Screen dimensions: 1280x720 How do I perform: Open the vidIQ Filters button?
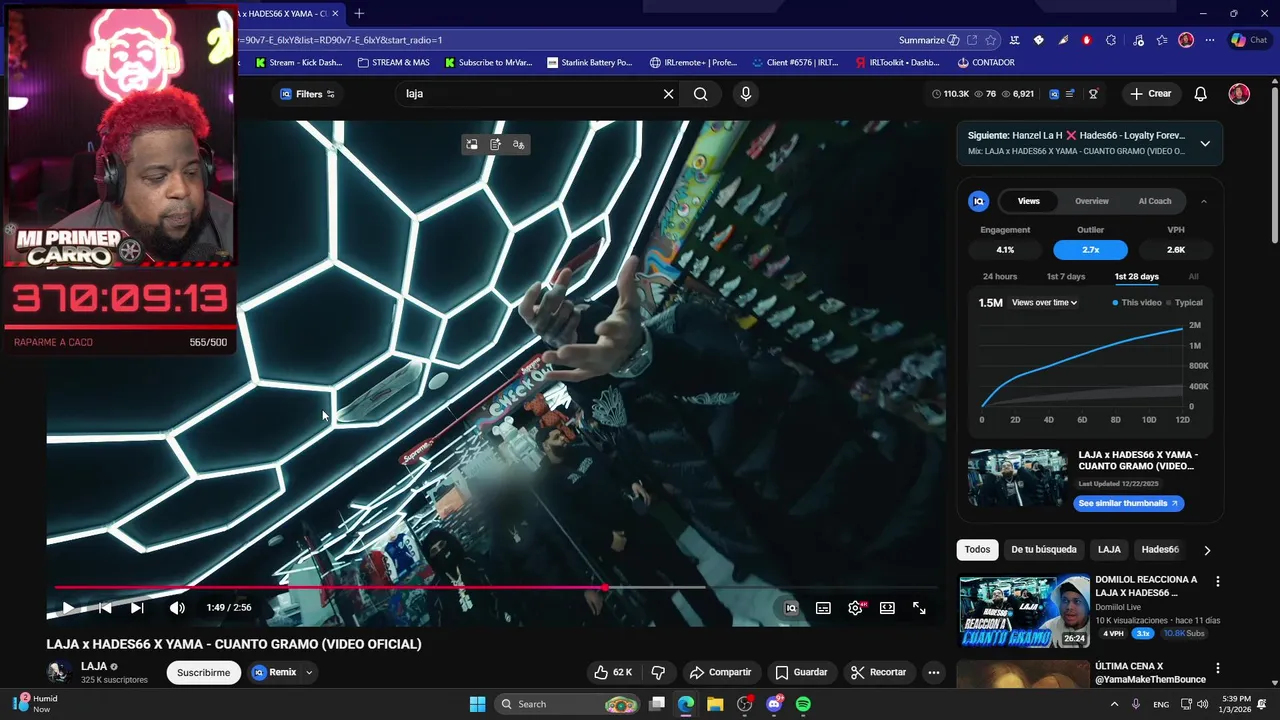pyautogui.click(x=307, y=94)
